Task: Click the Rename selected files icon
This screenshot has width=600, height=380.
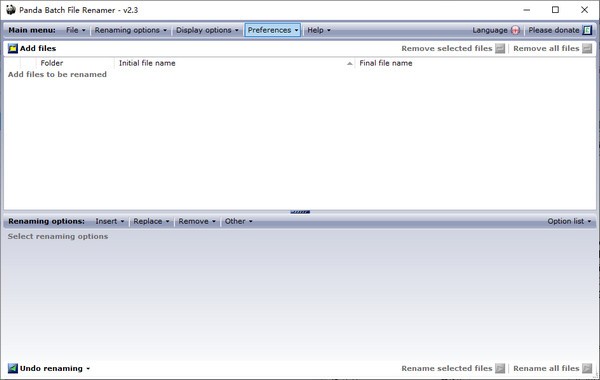Action: click(500, 368)
